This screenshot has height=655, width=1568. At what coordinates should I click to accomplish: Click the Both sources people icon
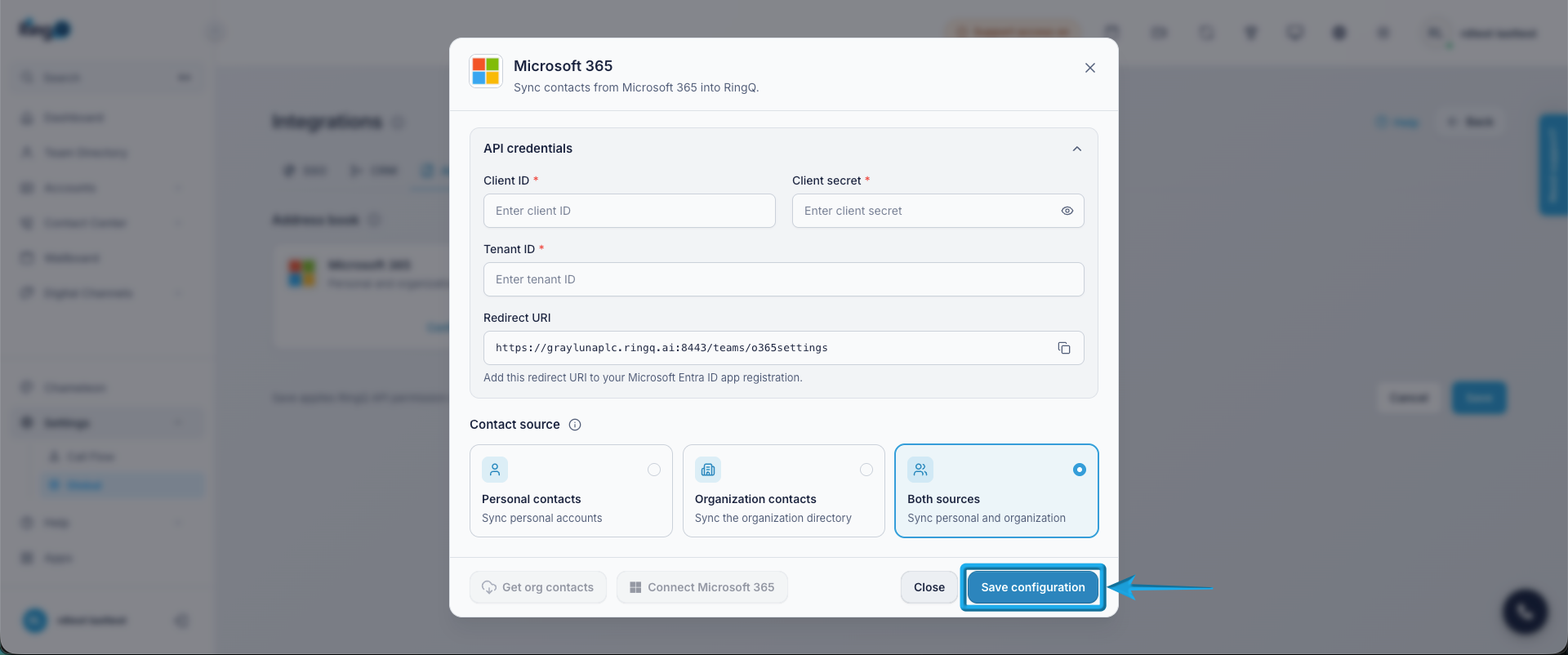click(x=920, y=470)
